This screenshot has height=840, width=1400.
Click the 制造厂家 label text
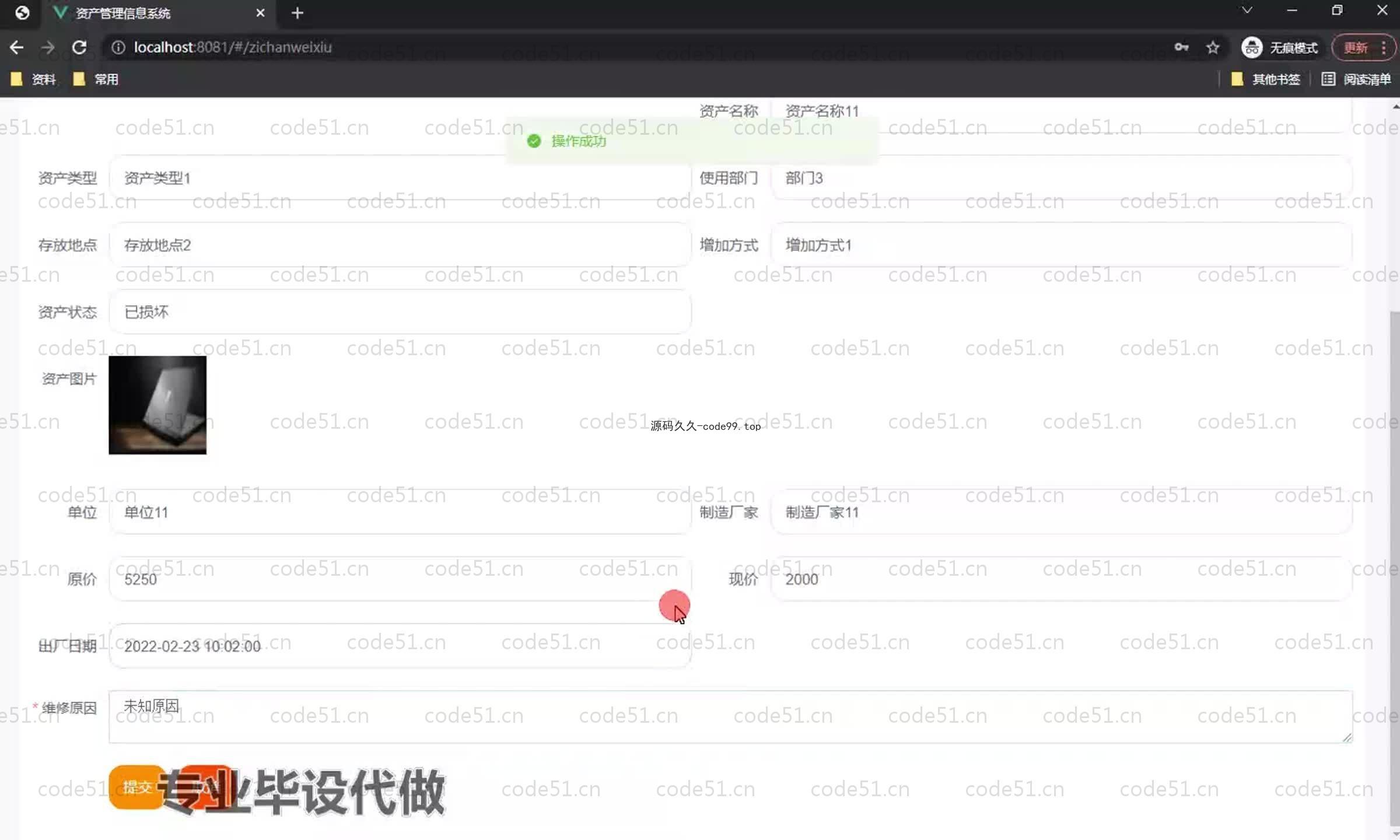click(x=729, y=512)
